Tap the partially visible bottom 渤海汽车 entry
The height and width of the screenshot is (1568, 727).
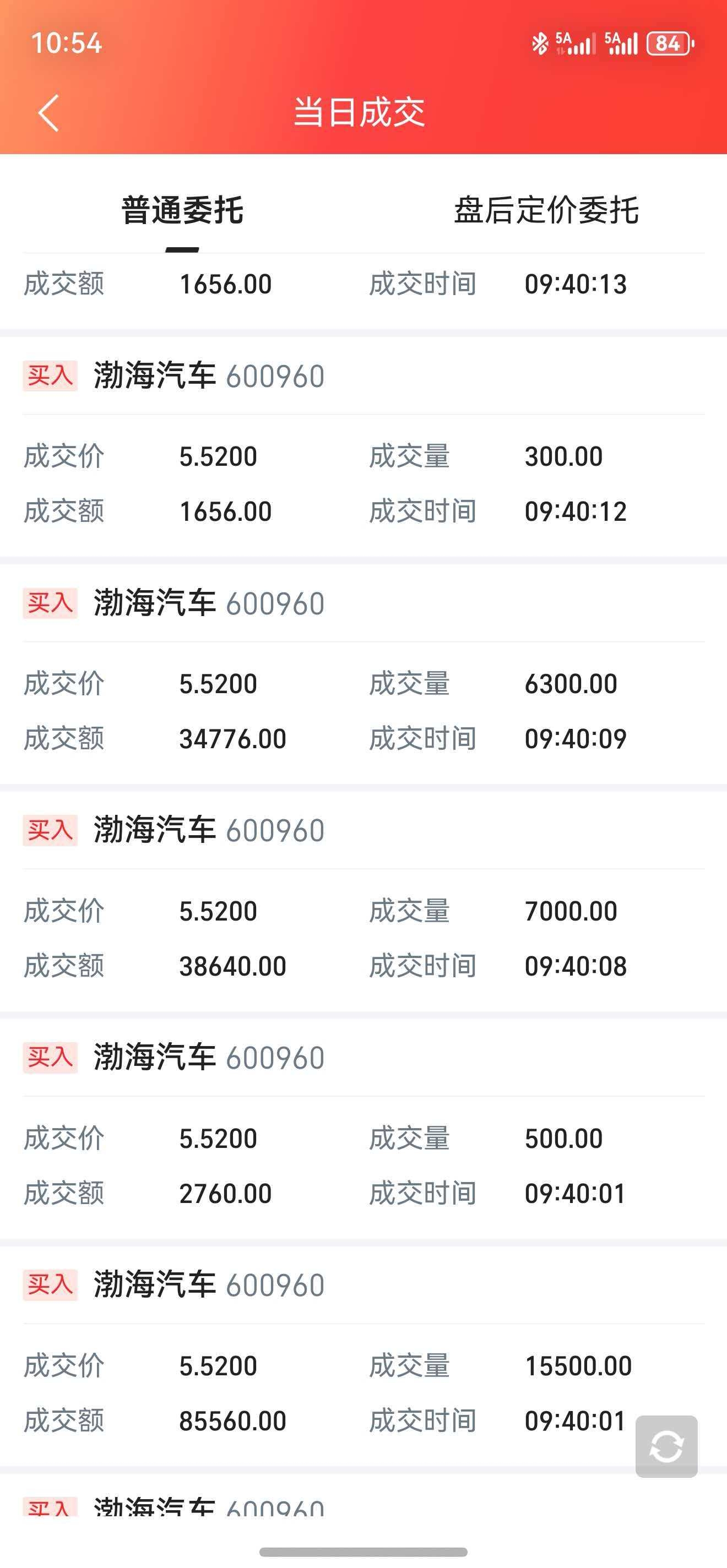tap(209, 1507)
